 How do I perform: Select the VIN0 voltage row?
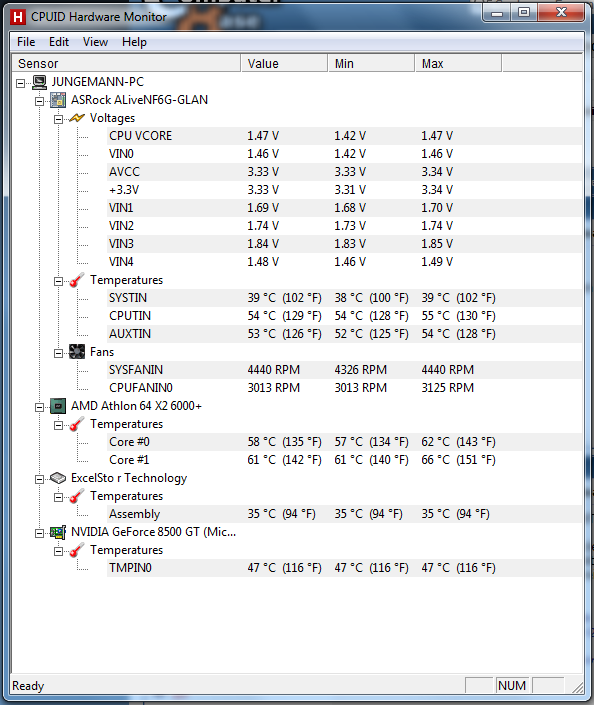click(x=344, y=154)
